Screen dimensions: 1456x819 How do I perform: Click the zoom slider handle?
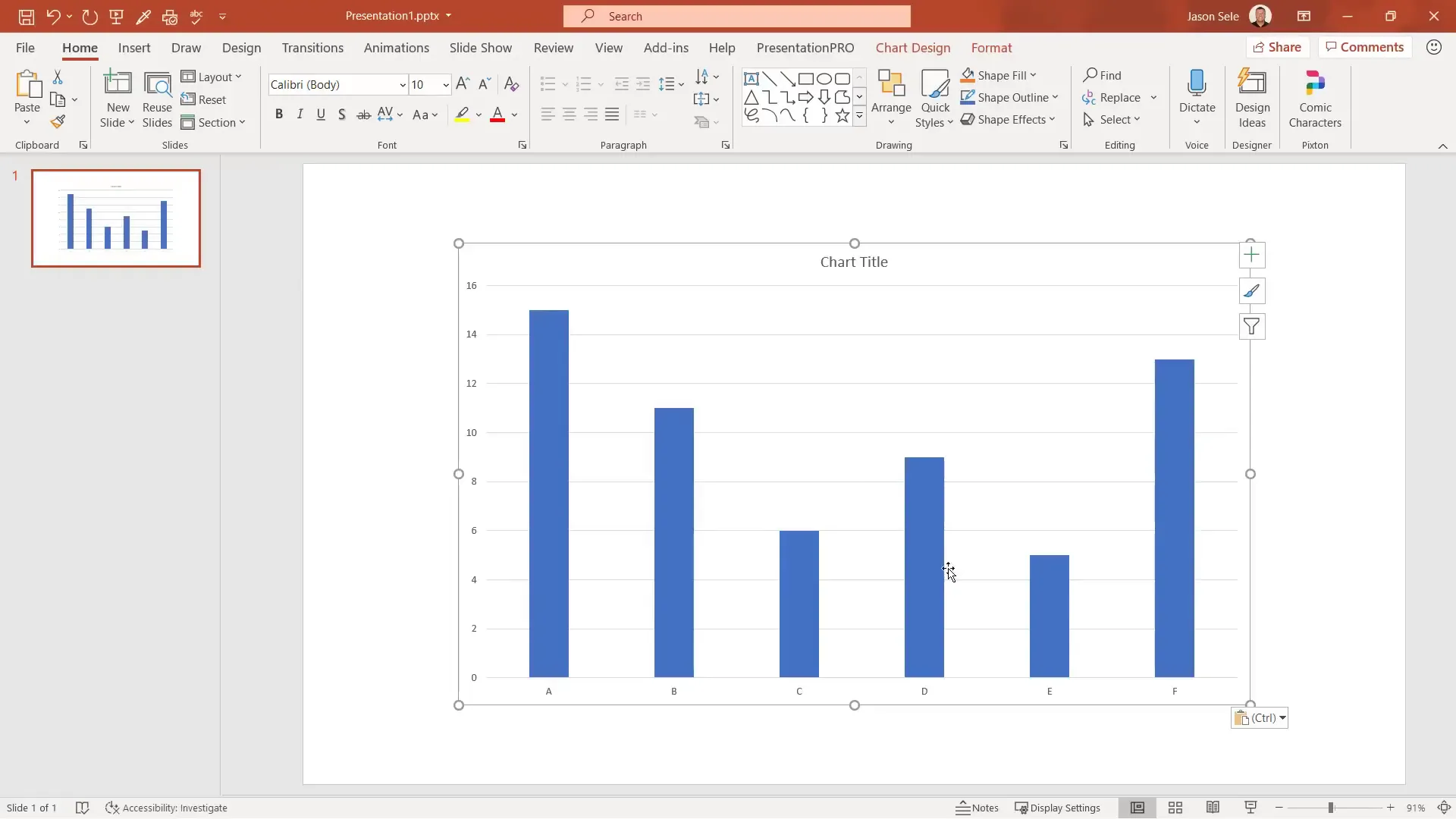(1331, 808)
